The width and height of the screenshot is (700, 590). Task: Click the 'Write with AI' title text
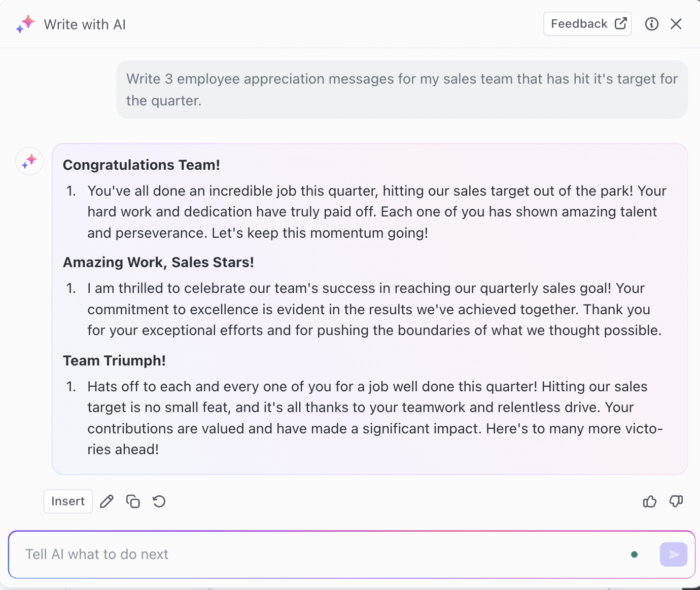pyautogui.click(x=85, y=24)
